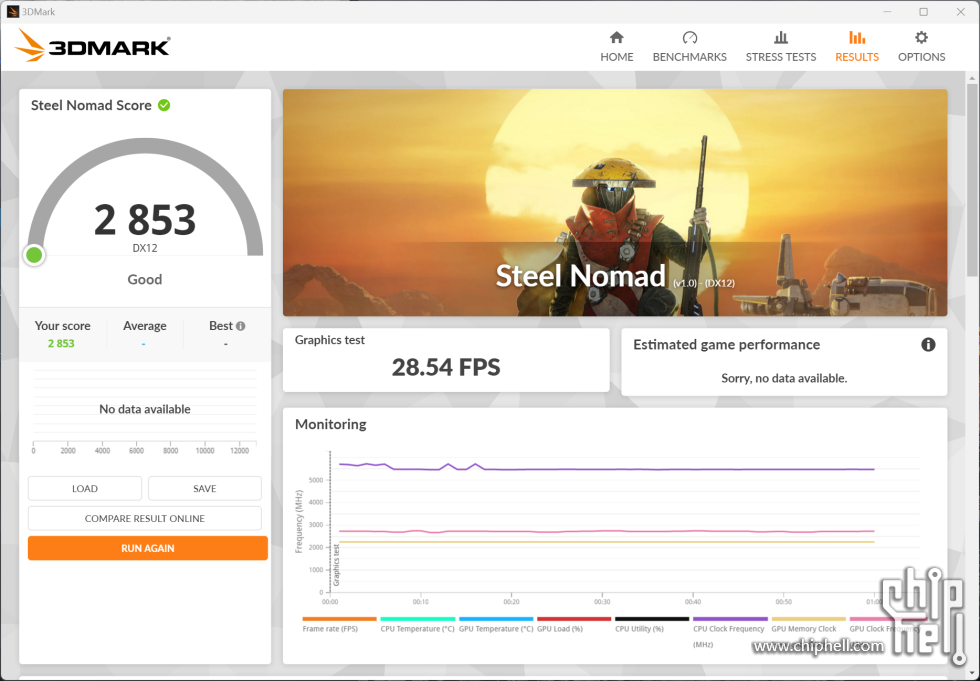The image size is (980, 681).
Task: Click the orange RUN AGAIN button
Action: click(148, 548)
